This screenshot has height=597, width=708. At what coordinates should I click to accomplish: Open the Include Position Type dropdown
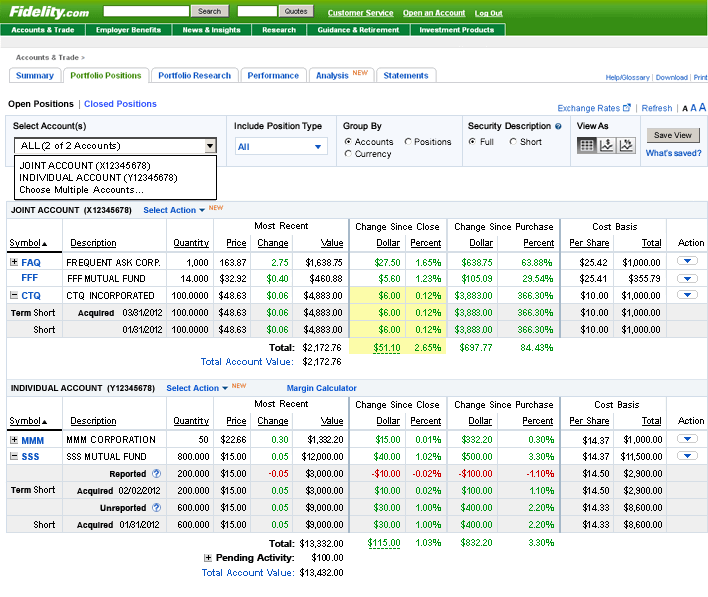click(281, 147)
